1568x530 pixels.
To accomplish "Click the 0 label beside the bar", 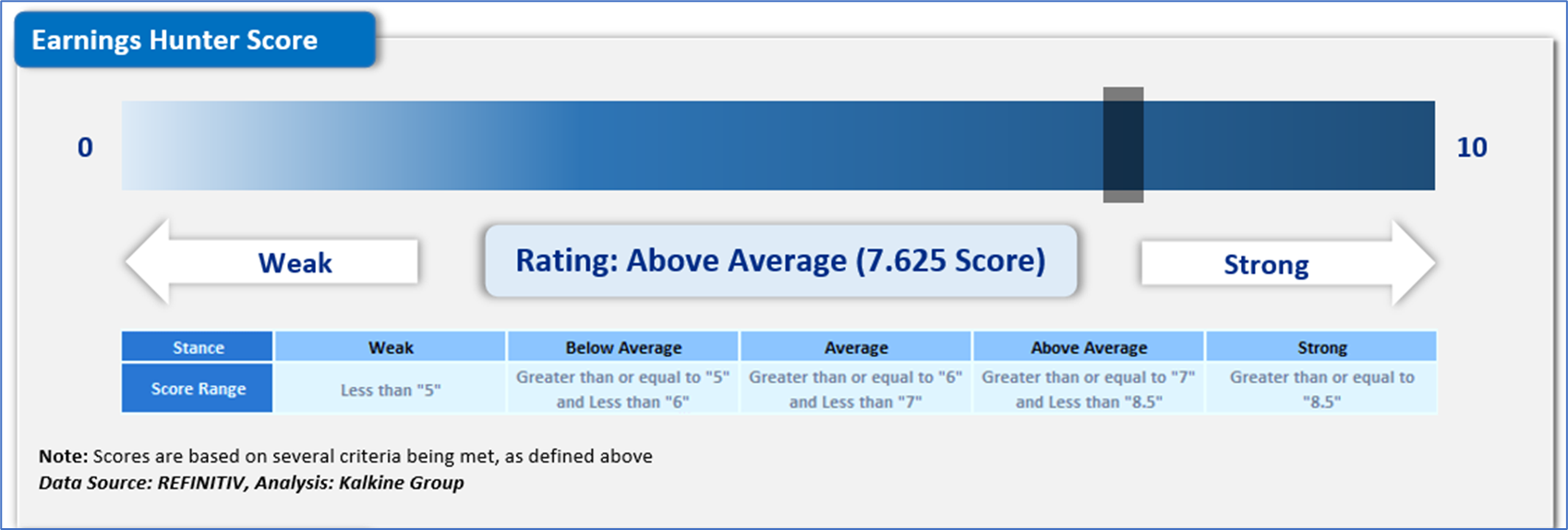I will click(85, 147).
